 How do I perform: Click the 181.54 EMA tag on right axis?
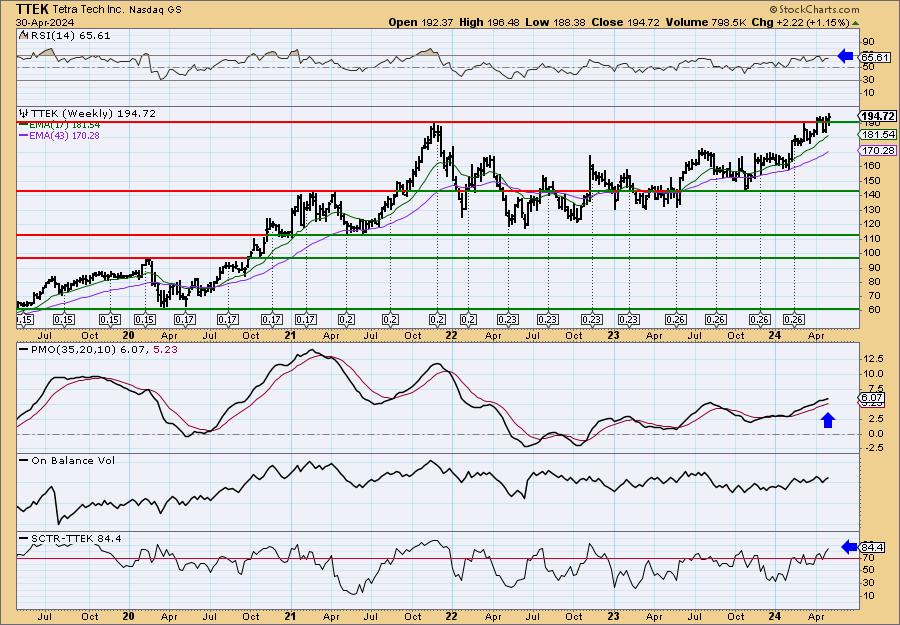(x=879, y=134)
